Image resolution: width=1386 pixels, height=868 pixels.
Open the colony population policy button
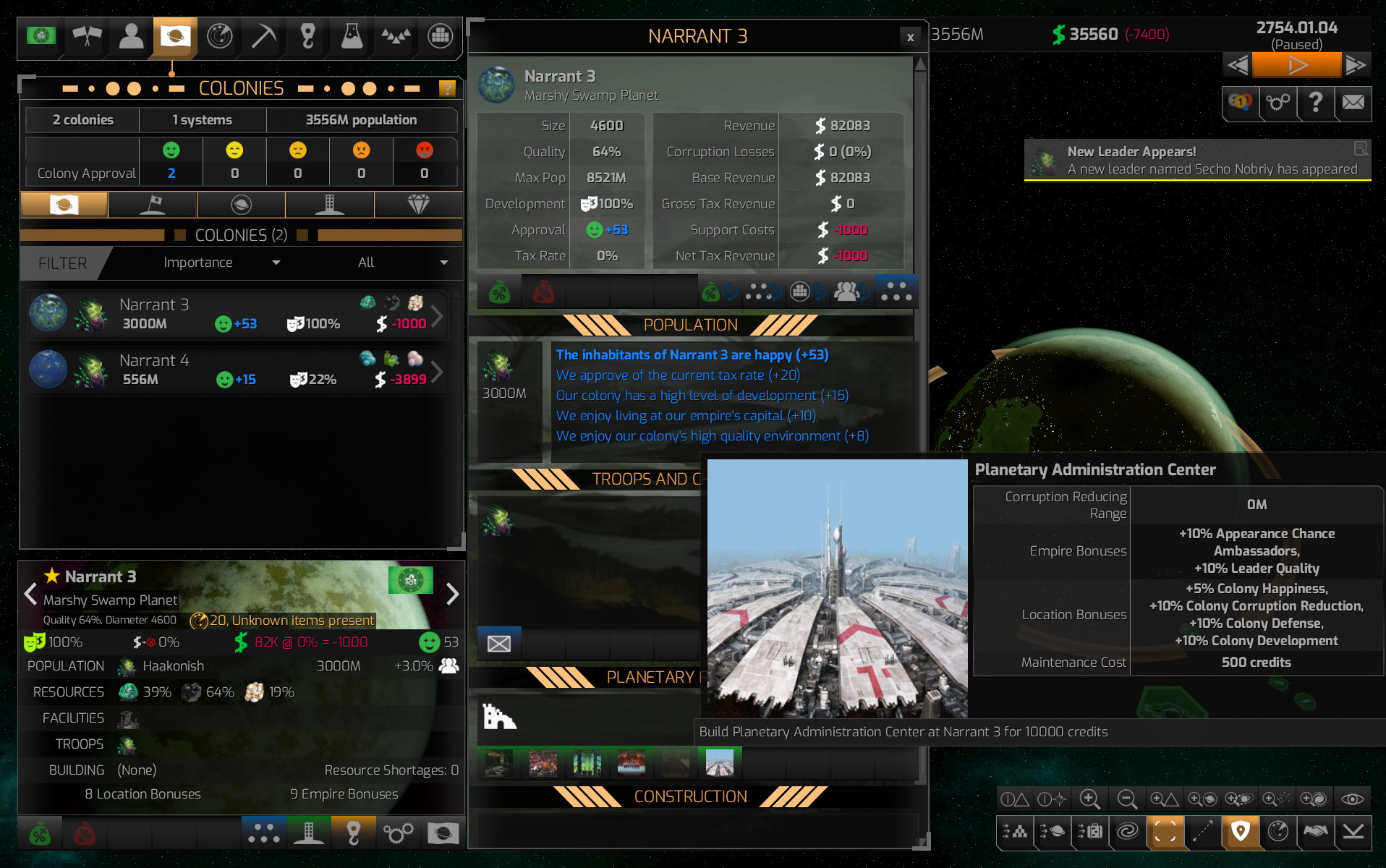pos(896,292)
